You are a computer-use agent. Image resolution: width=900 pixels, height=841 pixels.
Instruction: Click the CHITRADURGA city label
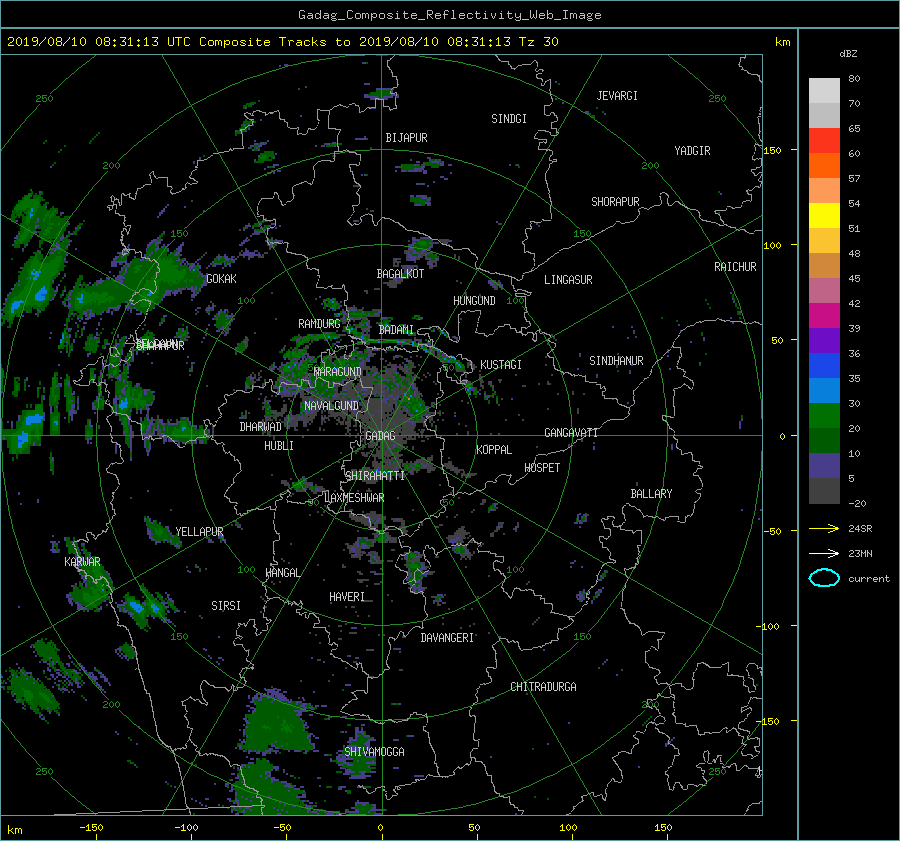[x=544, y=687]
